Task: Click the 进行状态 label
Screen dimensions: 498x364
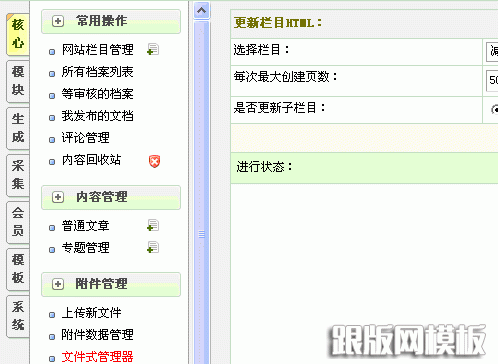Action: [264, 167]
